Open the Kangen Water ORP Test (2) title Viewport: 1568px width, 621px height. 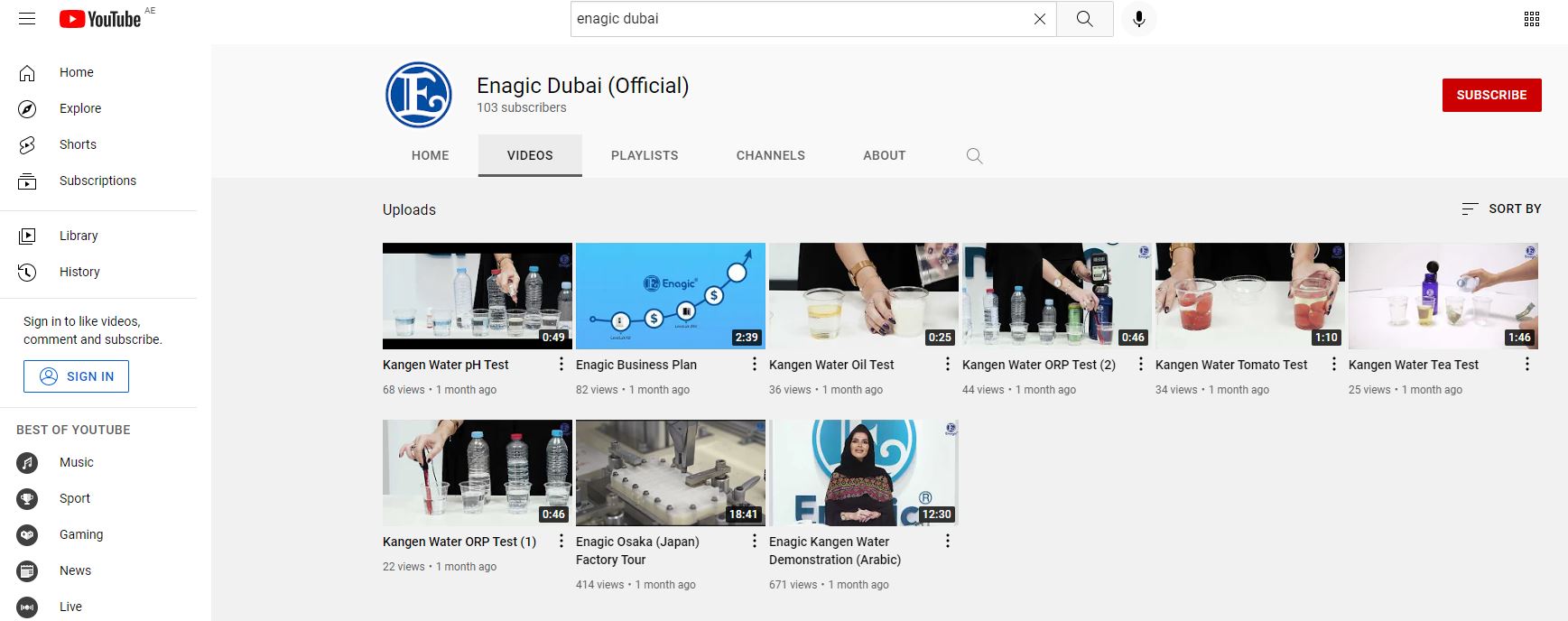point(1039,365)
